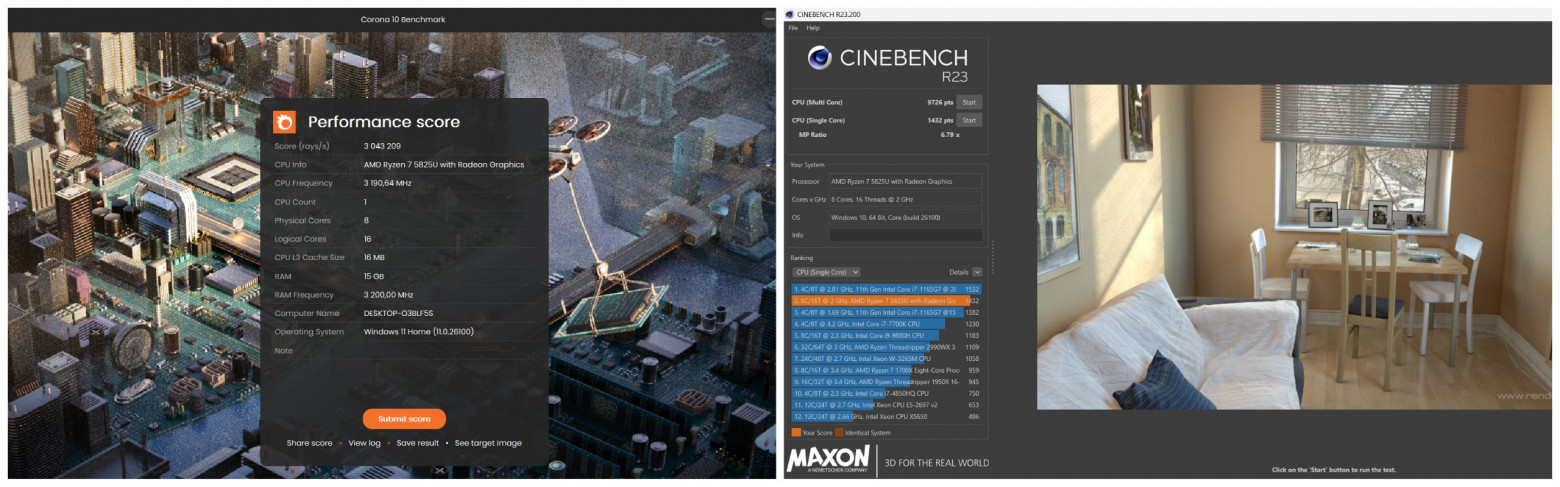Open the File menu in Cinebench
The width and height of the screenshot is (1560, 487).
coord(793,28)
